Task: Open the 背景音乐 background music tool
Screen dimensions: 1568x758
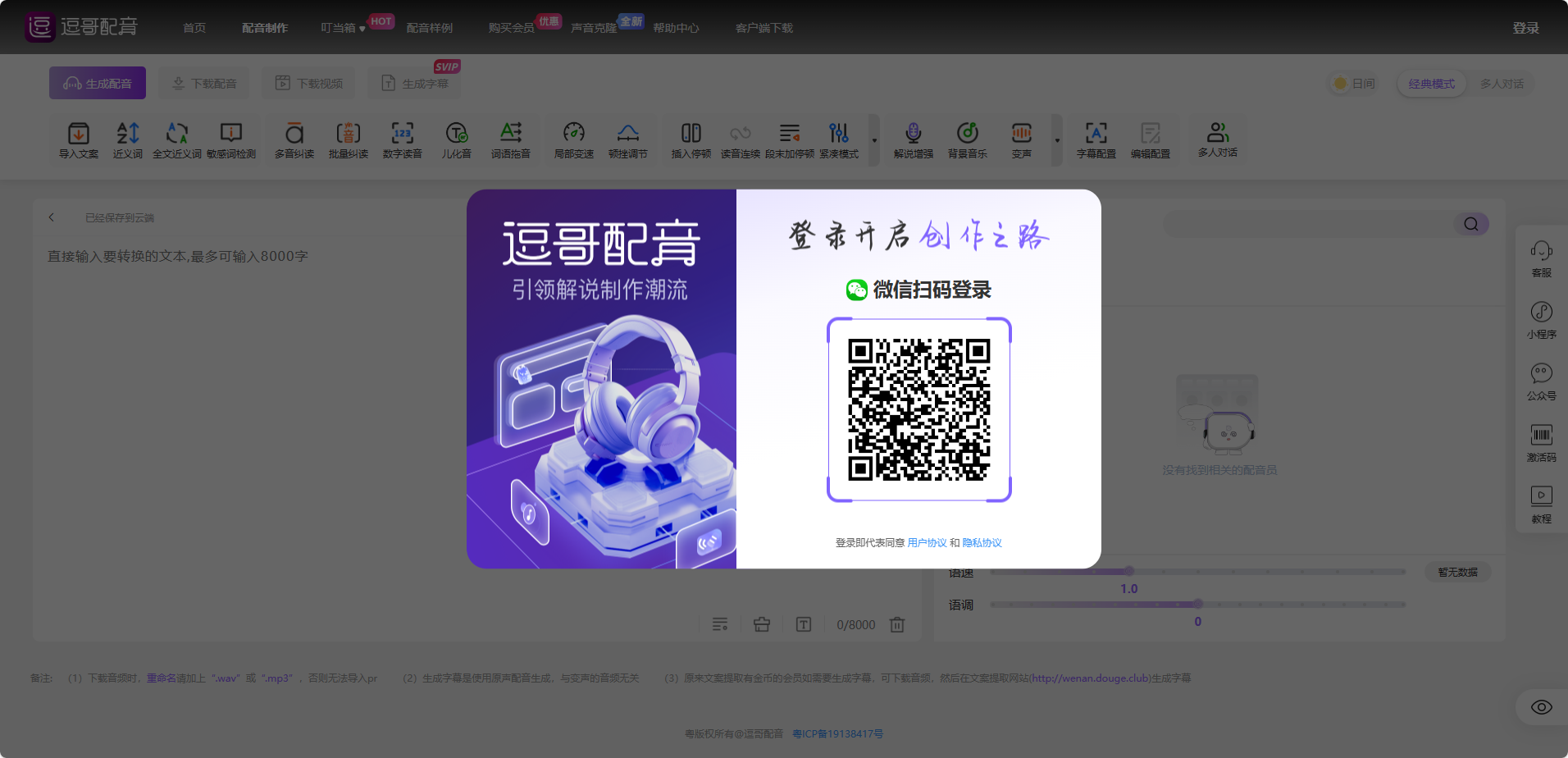Action: pyautogui.click(x=968, y=139)
